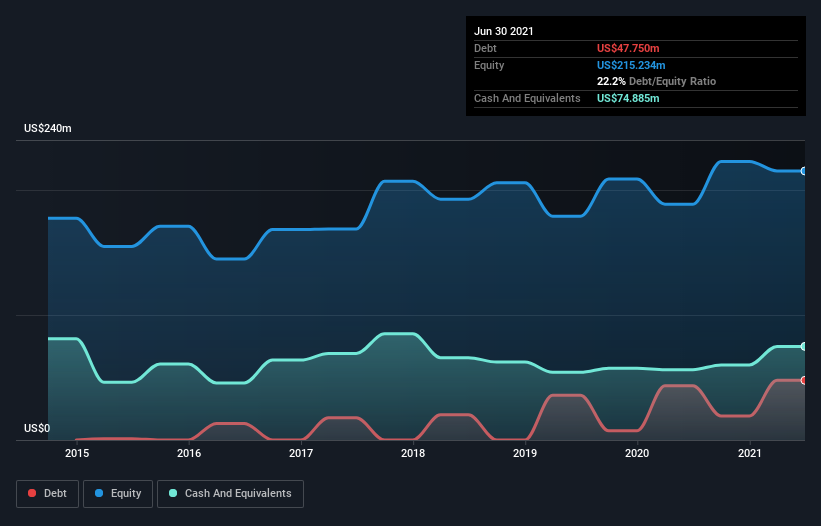Click the 2017 axis label
821x526 pixels.
point(301,453)
